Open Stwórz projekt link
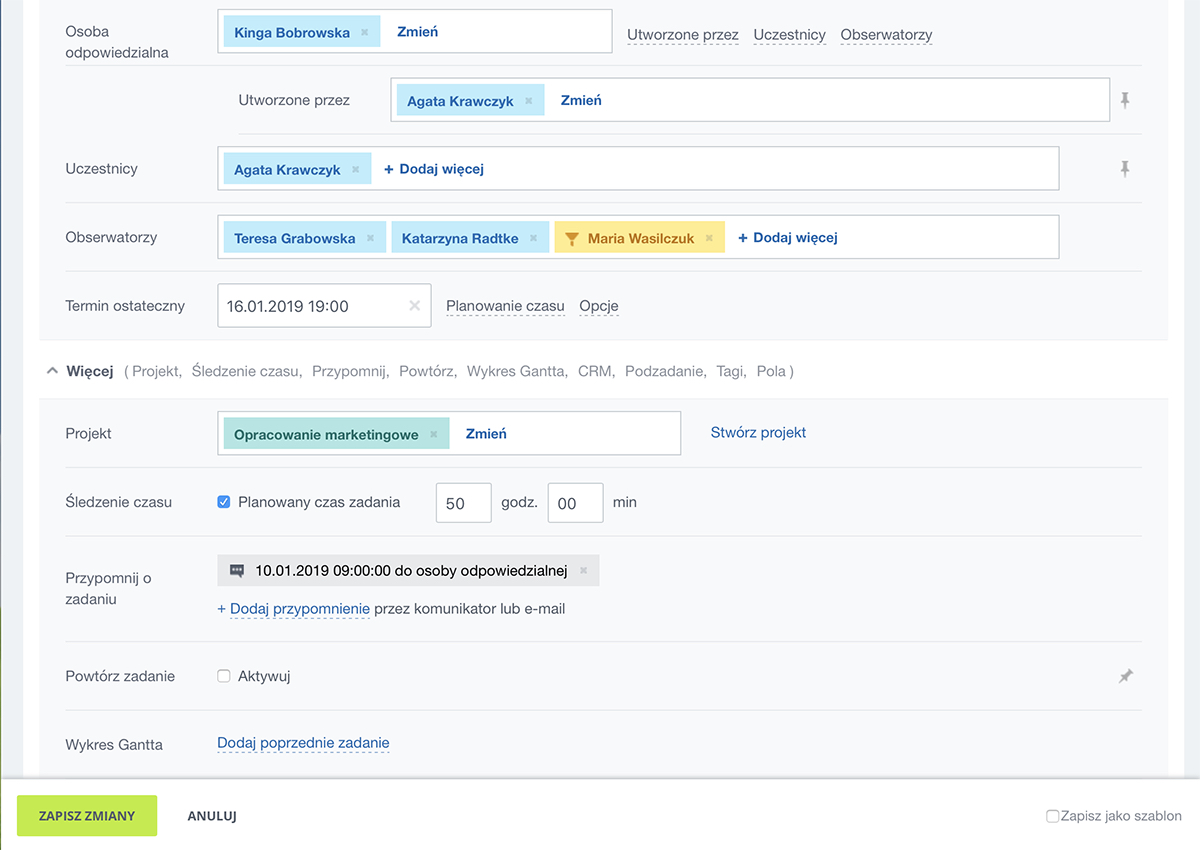 tap(758, 433)
